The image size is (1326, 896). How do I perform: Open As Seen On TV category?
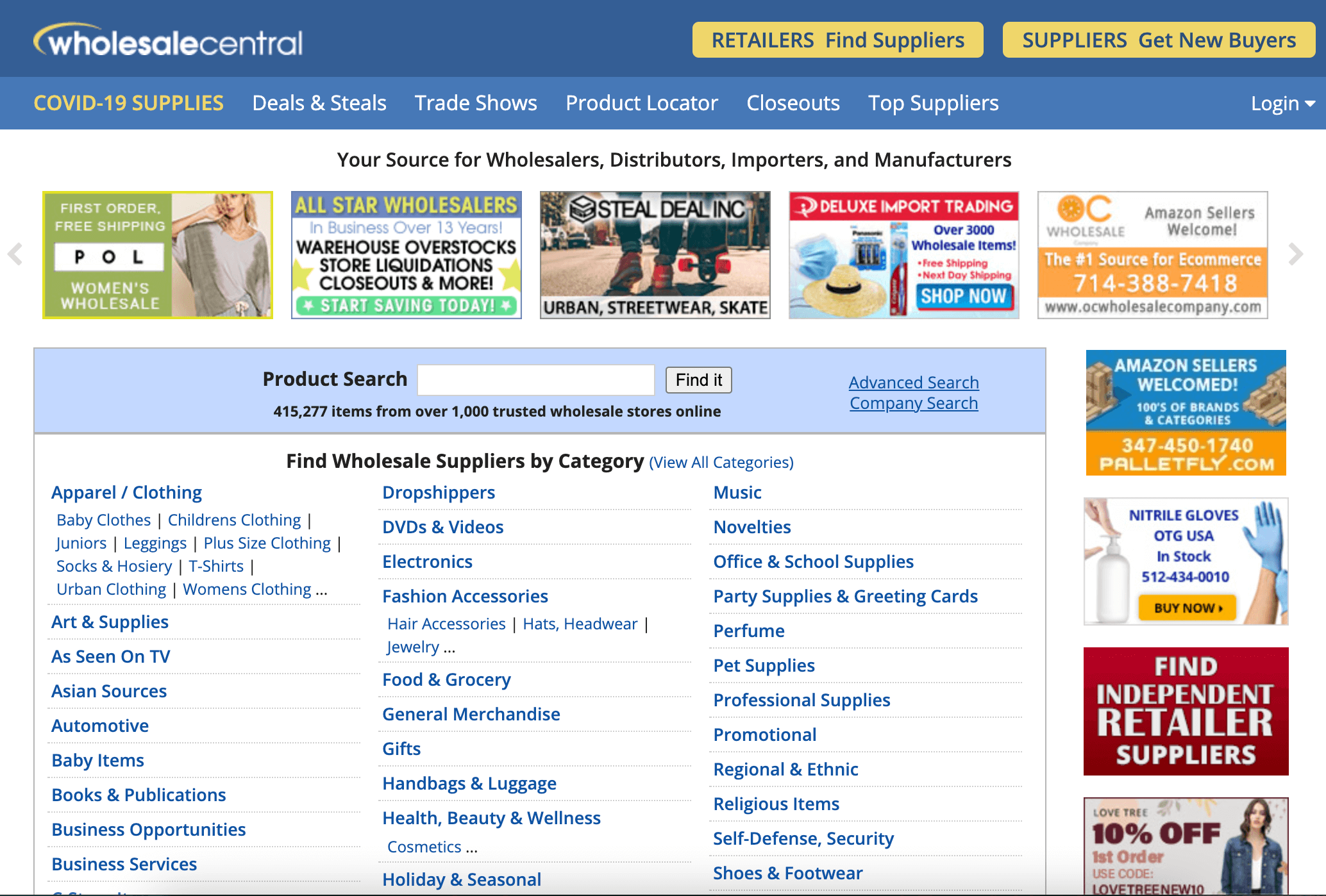[111, 656]
